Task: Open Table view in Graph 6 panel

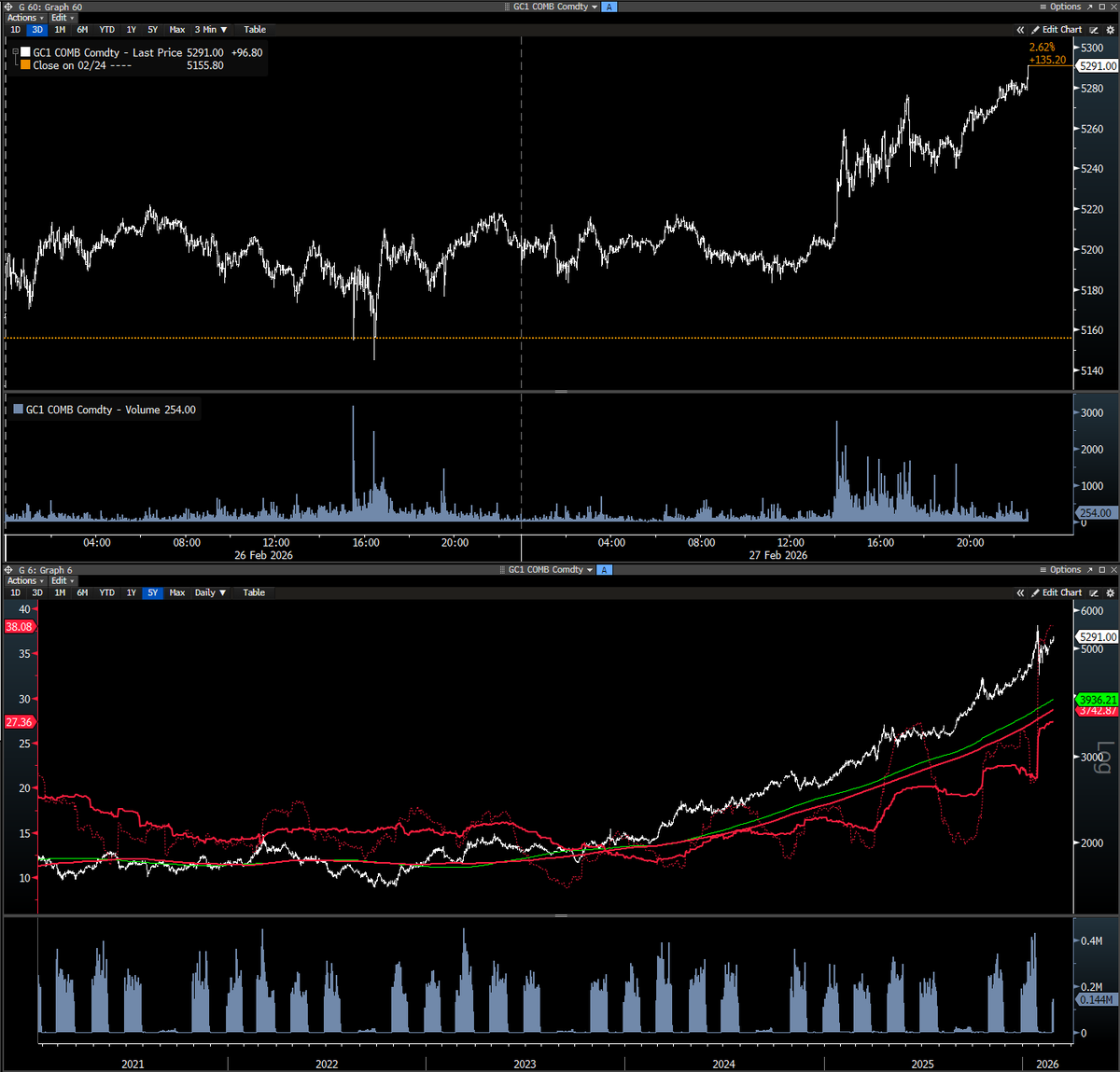Action: [254, 592]
